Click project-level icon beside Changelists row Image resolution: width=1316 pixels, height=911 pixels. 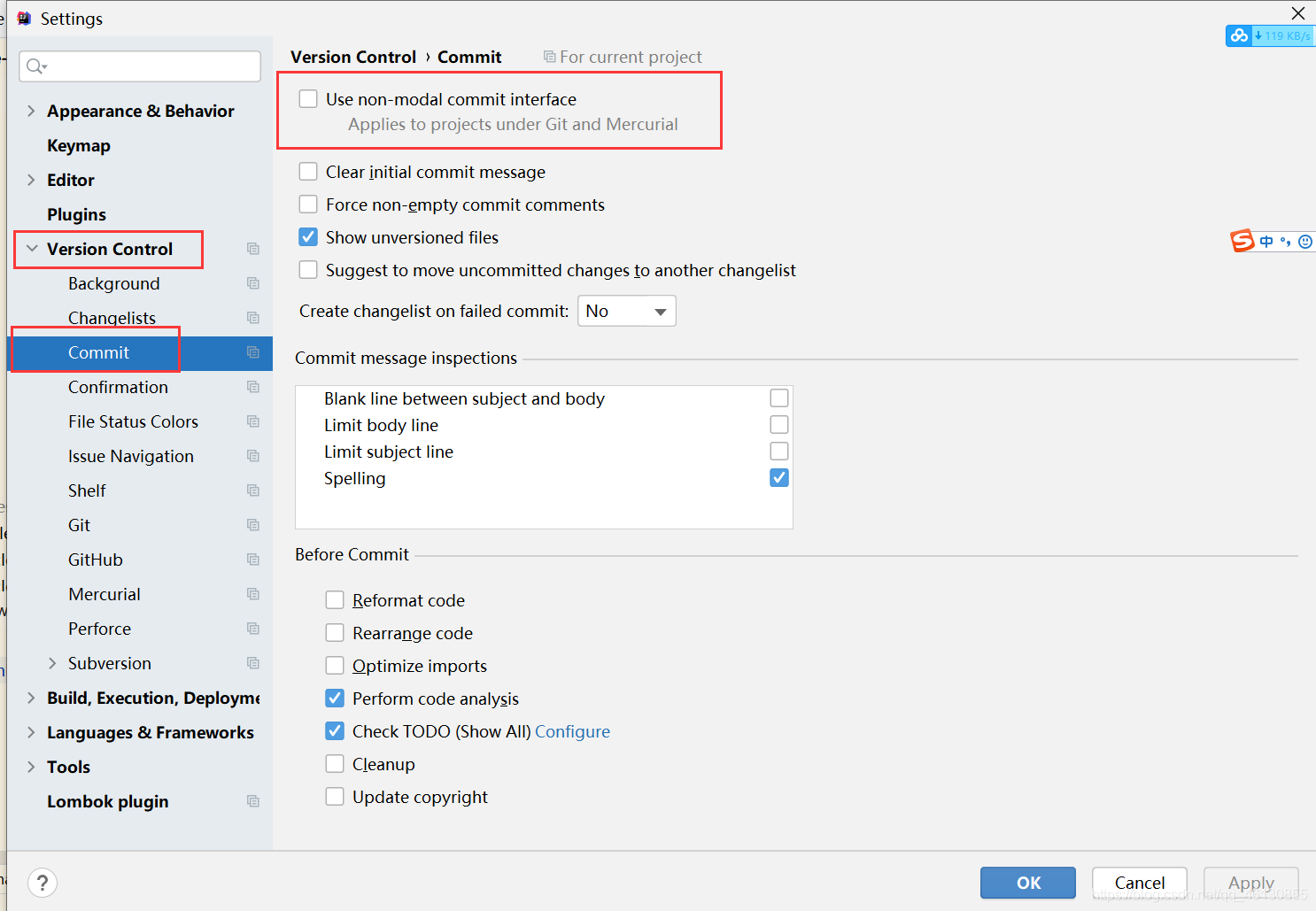tap(253, 318)
